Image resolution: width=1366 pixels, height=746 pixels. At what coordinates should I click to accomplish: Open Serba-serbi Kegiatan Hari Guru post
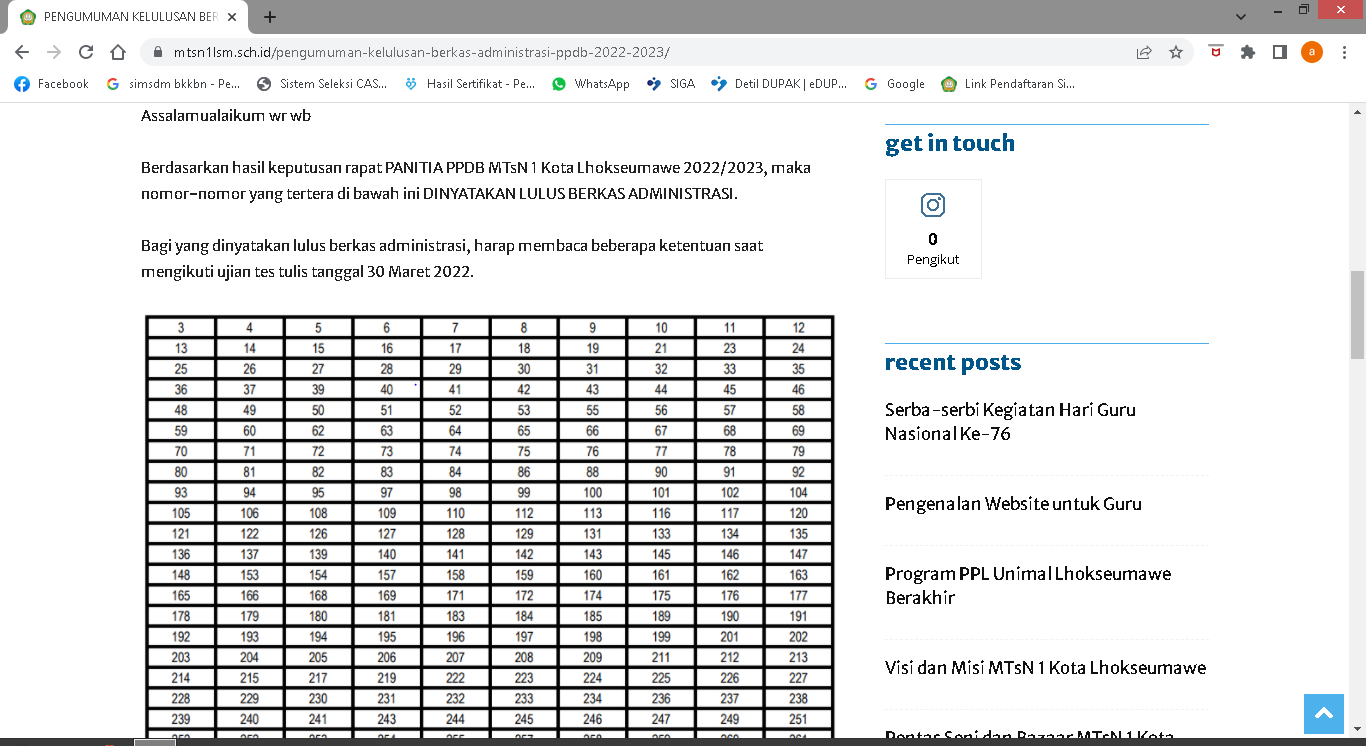click(x=1010, y=422)
